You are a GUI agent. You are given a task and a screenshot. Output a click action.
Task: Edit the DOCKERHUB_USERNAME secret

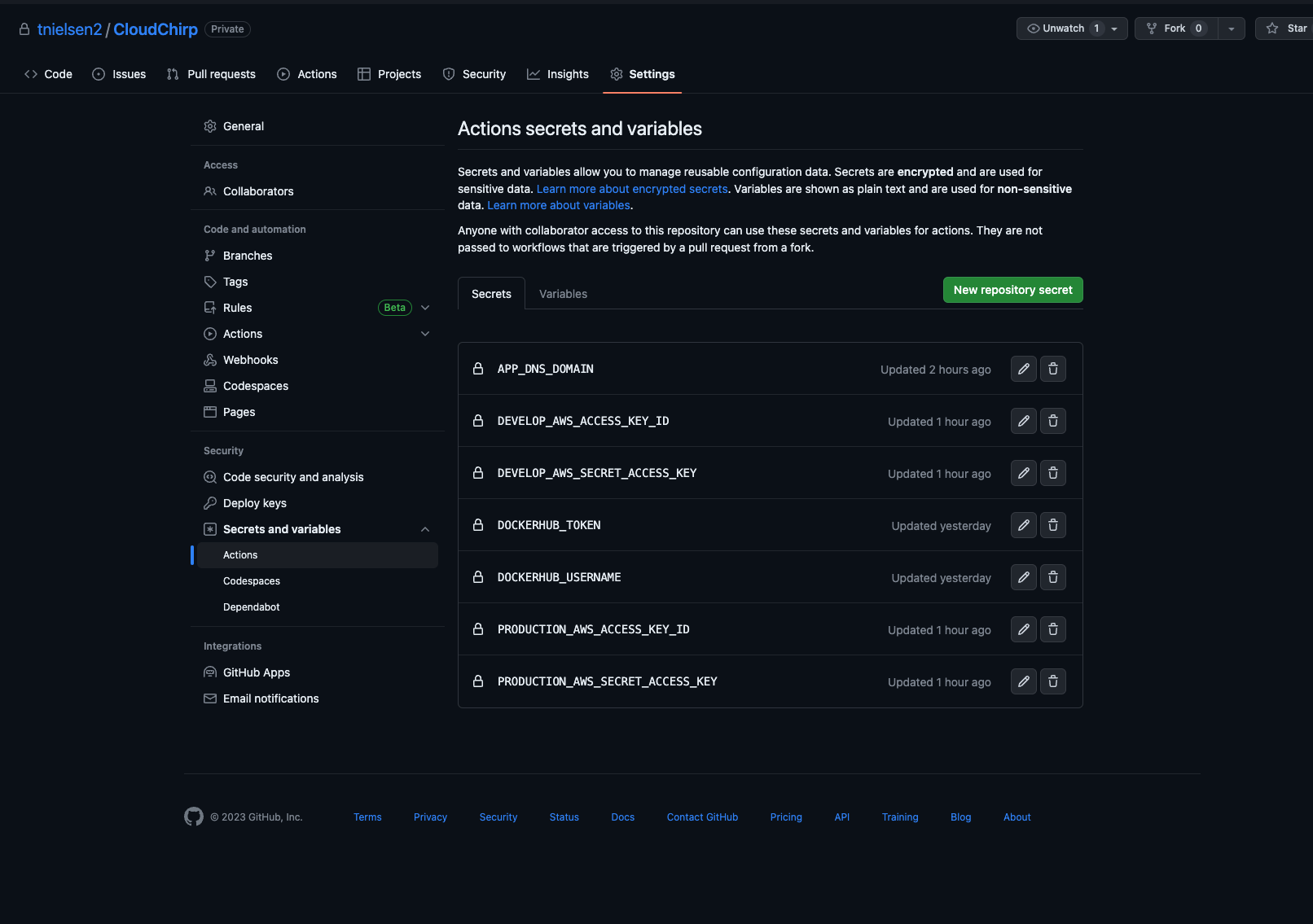(x=1024, y=577)
